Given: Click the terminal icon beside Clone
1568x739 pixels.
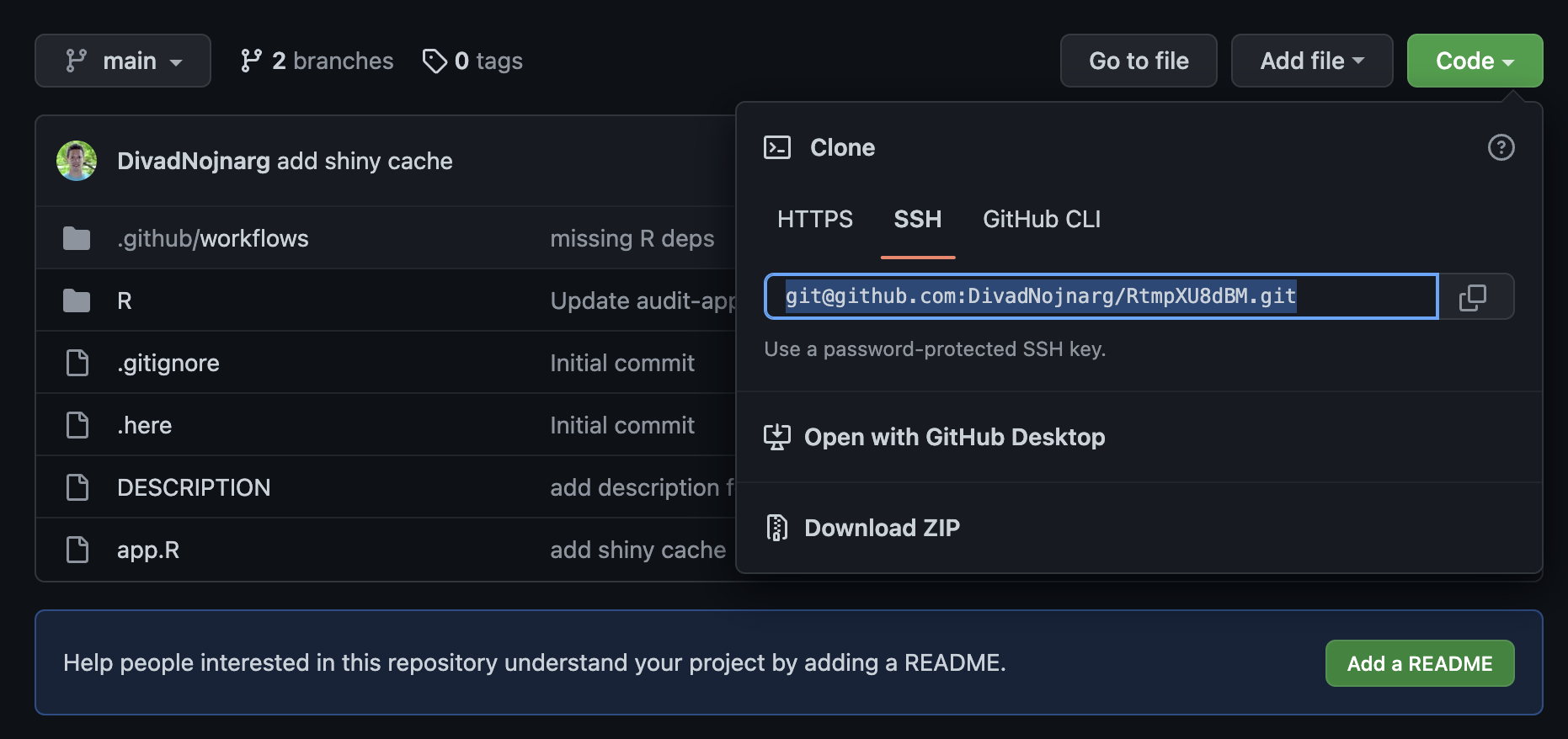Looking at the screenshot, I should tap(776, 147).
